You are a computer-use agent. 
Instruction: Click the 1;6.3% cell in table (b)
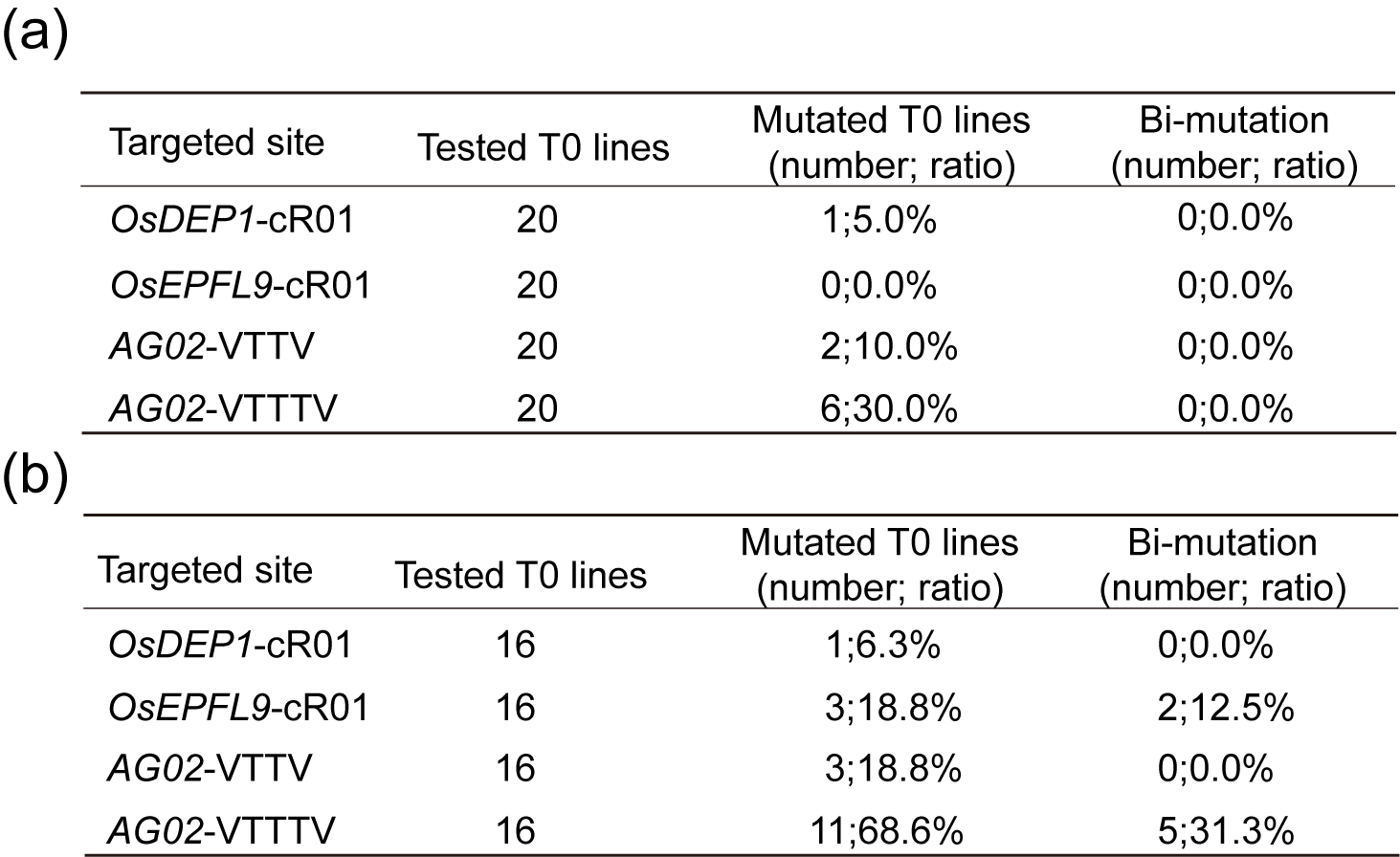882,645
